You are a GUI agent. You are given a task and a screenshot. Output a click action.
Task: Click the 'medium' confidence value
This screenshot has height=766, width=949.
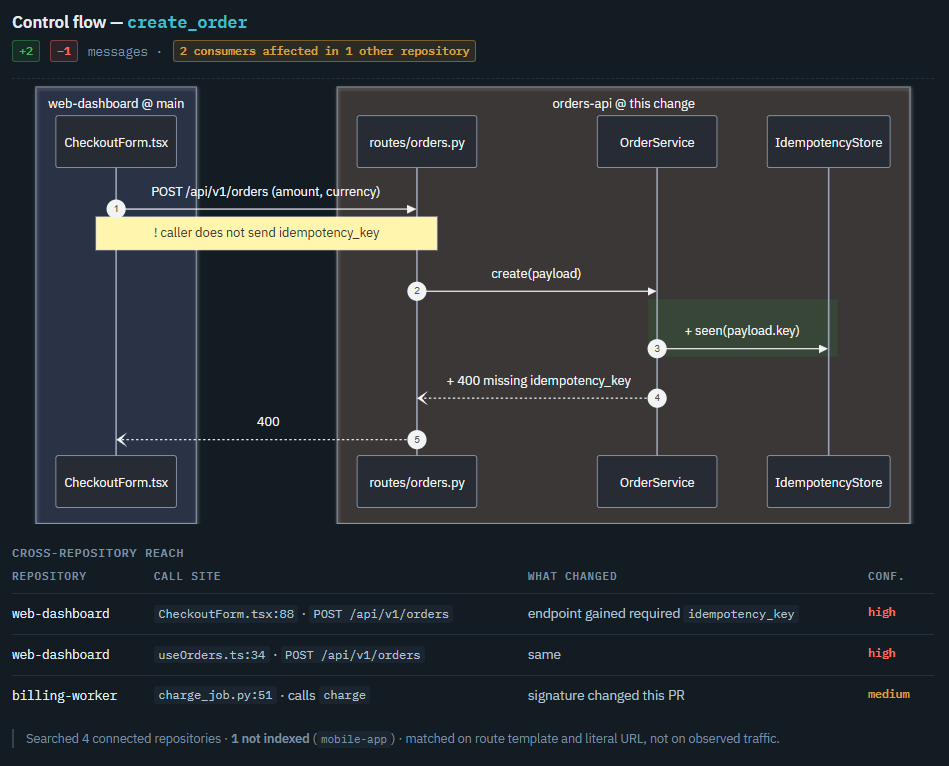point(889,694)
